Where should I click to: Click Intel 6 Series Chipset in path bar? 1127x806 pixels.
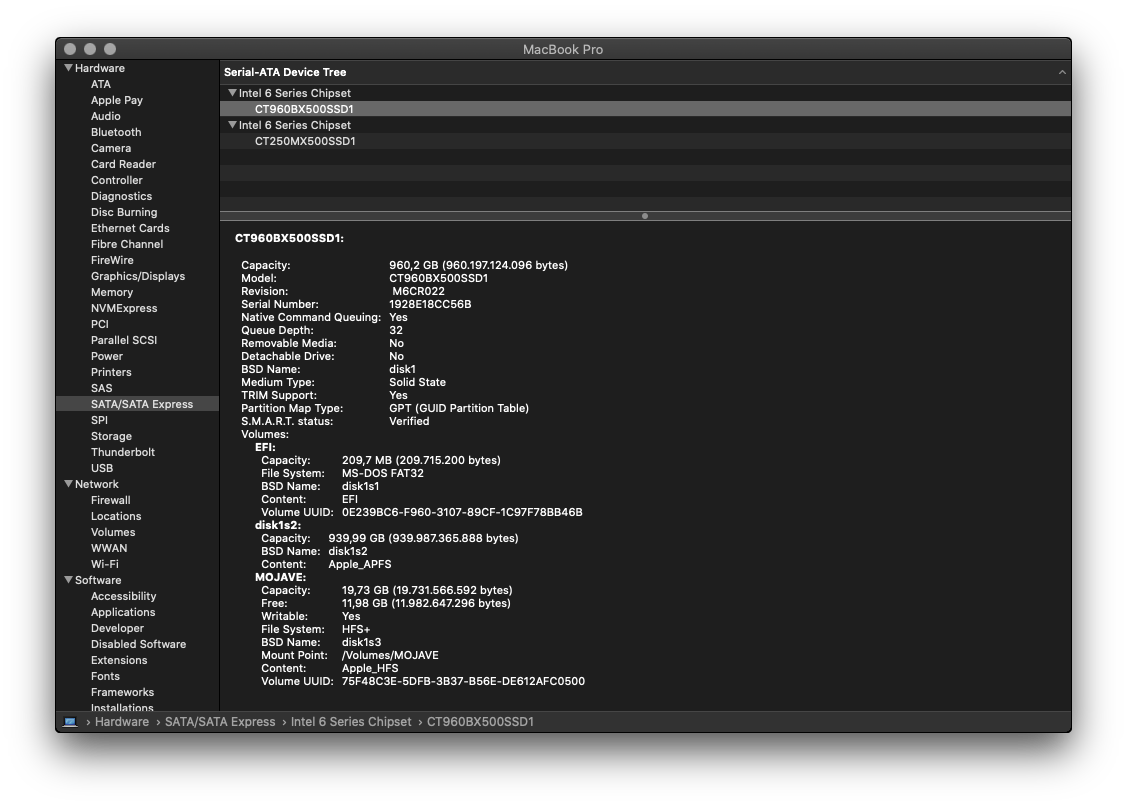tap(351, 722)
